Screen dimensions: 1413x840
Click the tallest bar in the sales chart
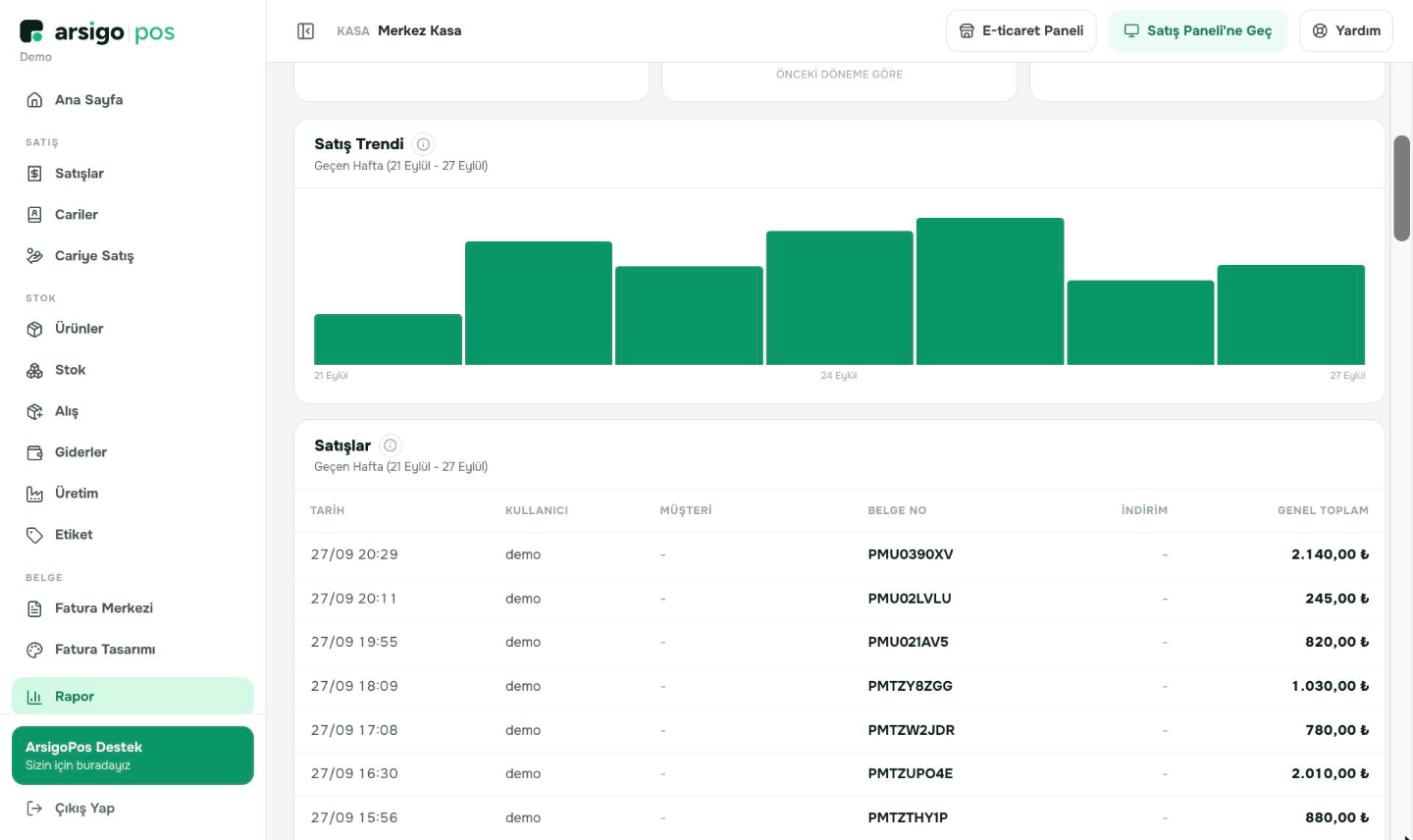click(x=990, y=291)
